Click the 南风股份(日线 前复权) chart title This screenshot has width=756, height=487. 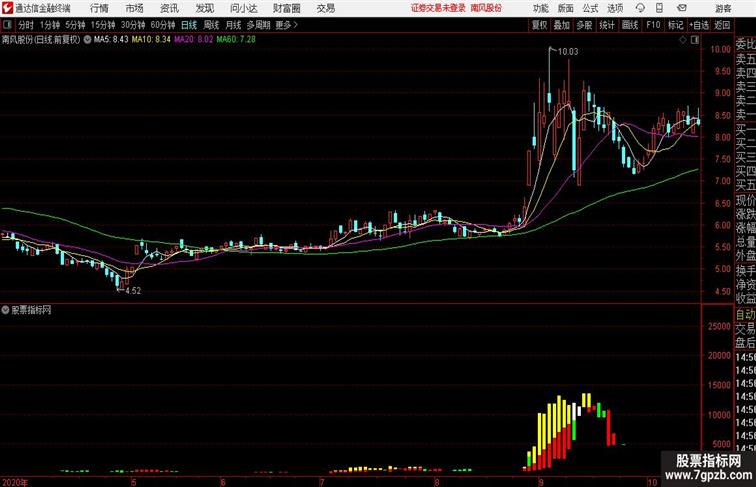[41, 40]
